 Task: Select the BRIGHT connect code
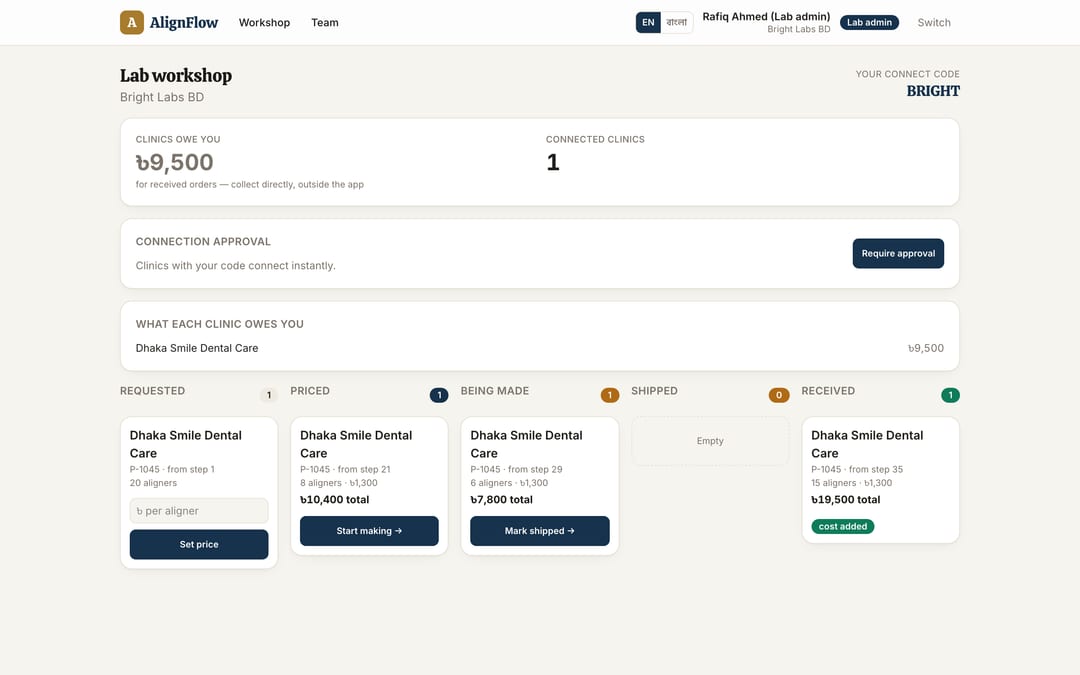[x=933, y=91]
